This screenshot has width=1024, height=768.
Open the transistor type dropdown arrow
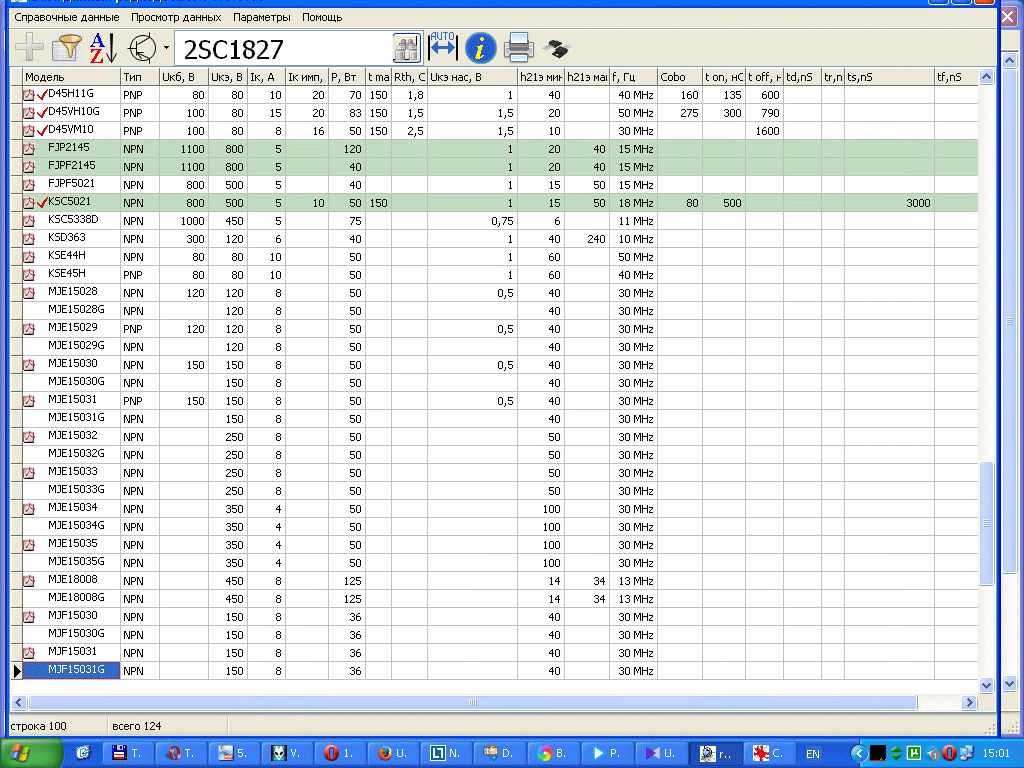click(166, 48)
